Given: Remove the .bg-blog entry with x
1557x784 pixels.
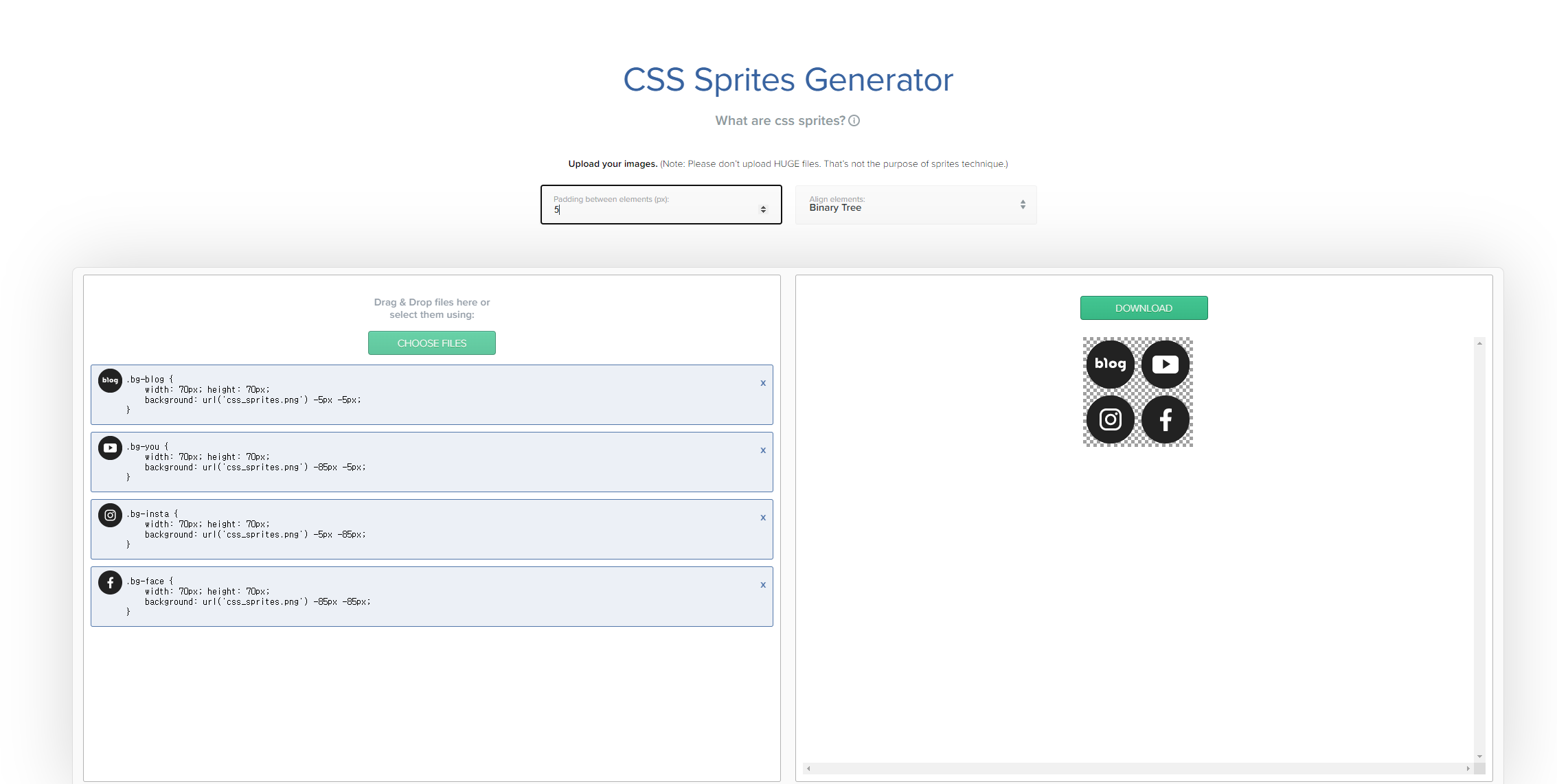Looking at the screenshot, I should (x=762, y=383).
